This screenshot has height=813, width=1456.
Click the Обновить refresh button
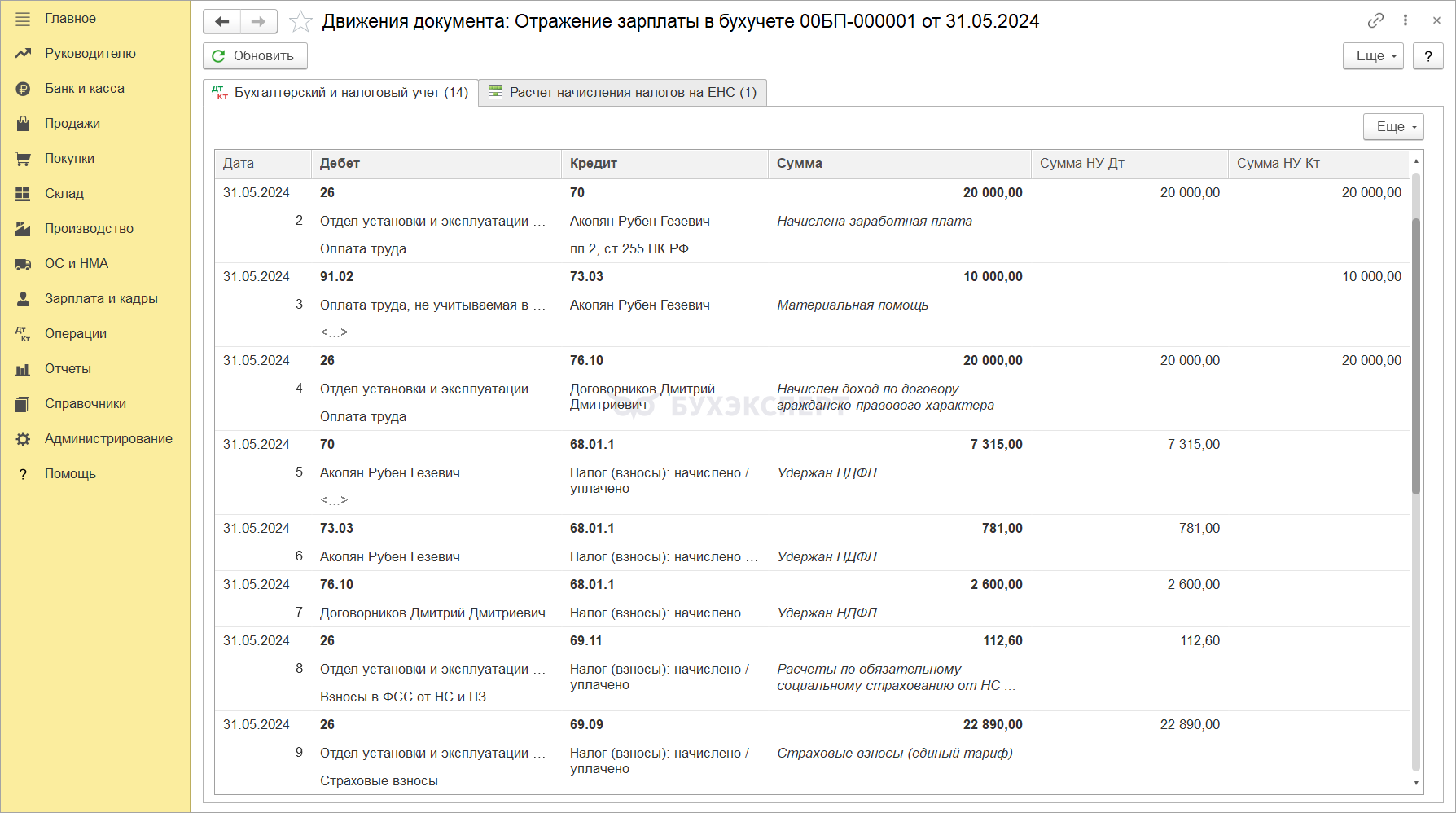click(255, 56)
